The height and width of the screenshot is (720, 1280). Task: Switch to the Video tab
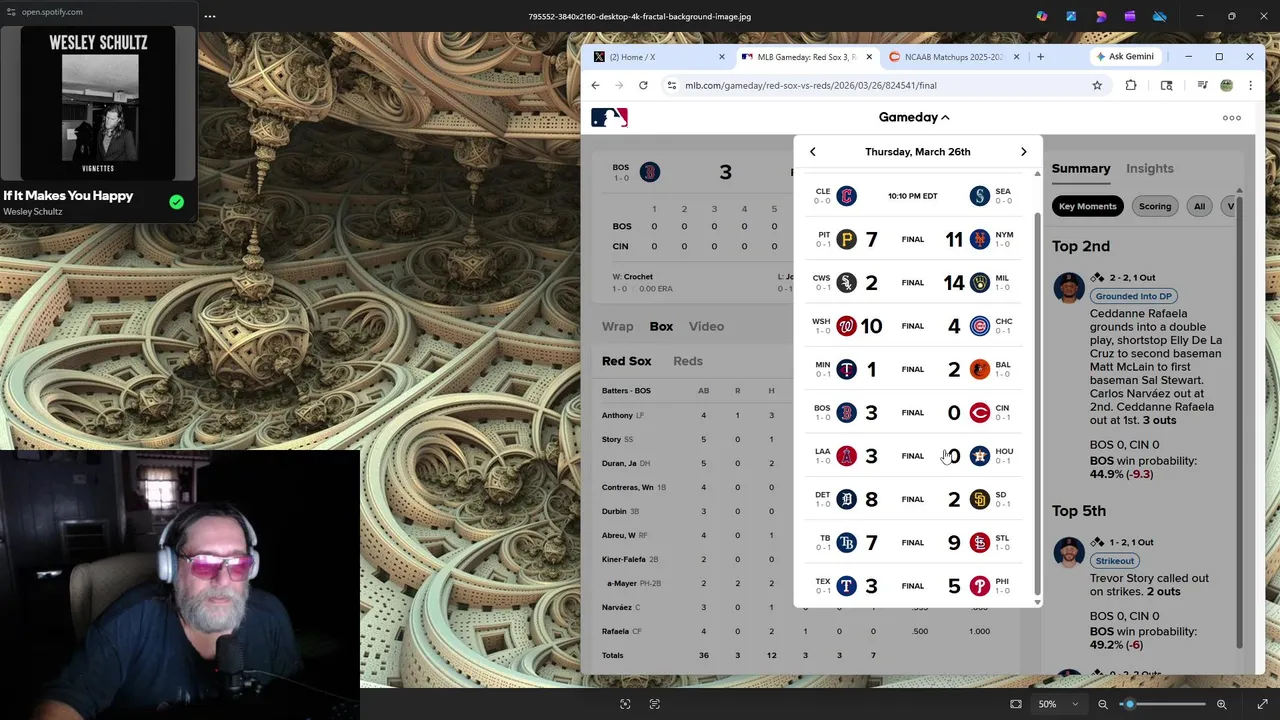706,327
